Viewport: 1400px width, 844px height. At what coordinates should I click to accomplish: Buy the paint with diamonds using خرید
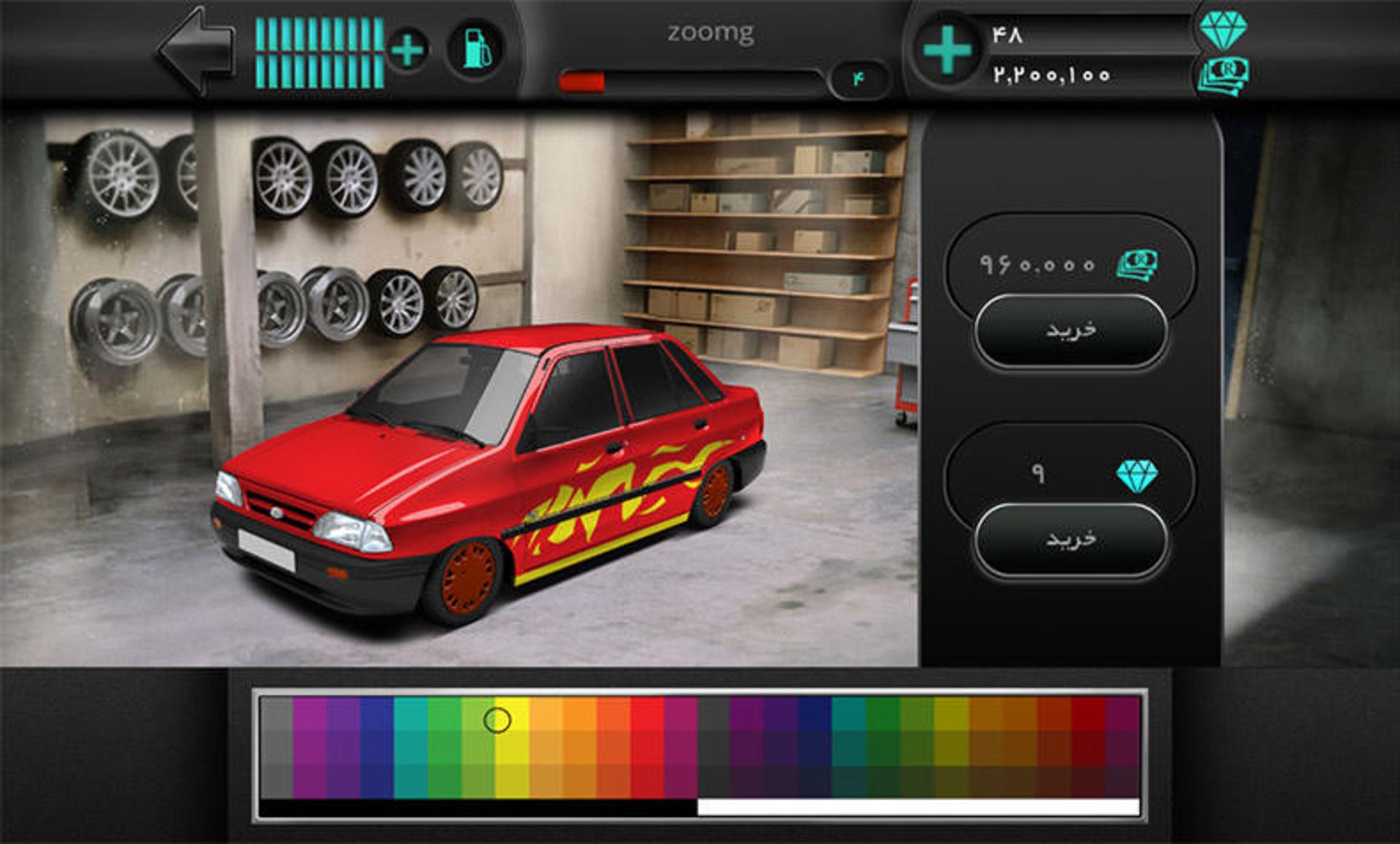coord(1071,541)
